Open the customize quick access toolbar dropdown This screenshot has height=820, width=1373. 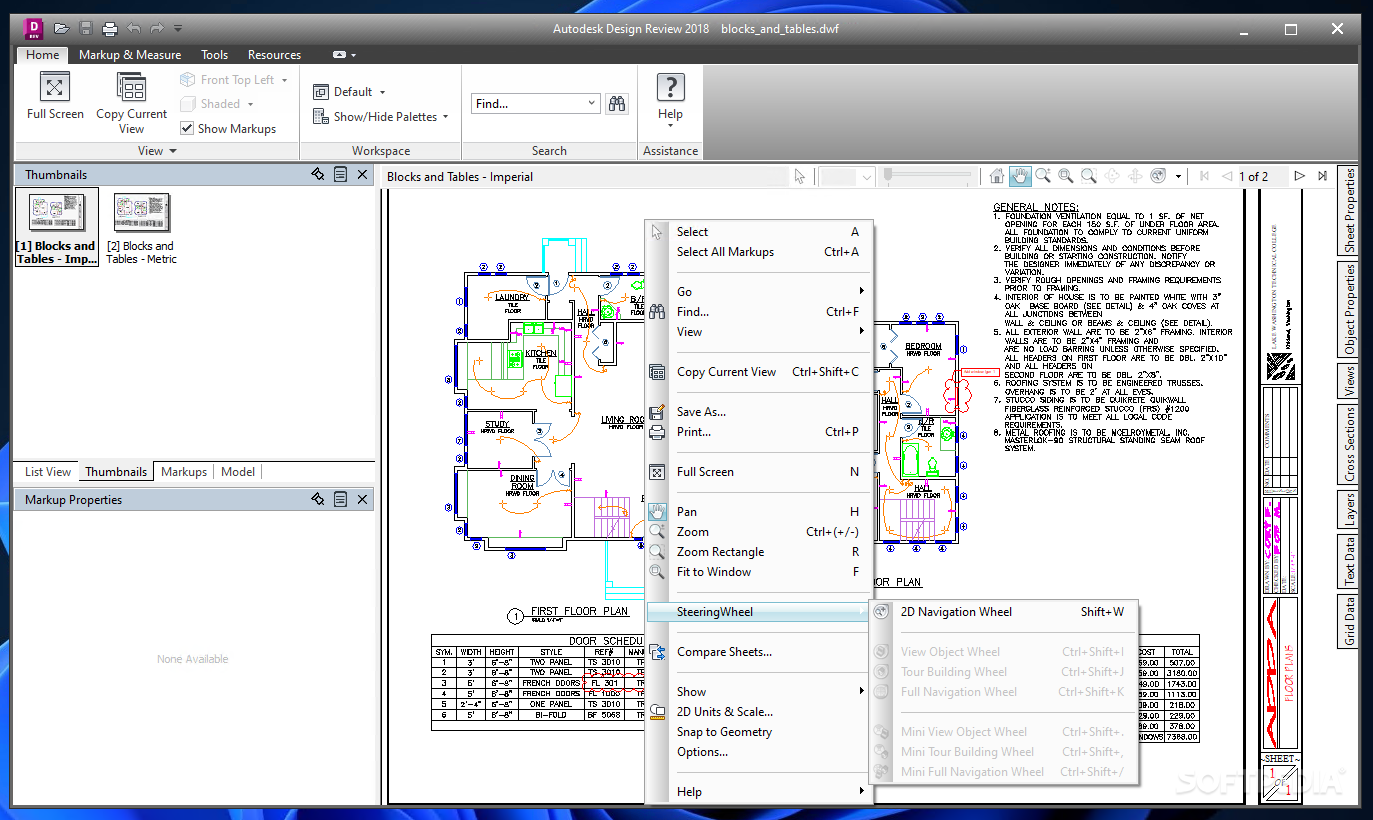click(178, 28)
